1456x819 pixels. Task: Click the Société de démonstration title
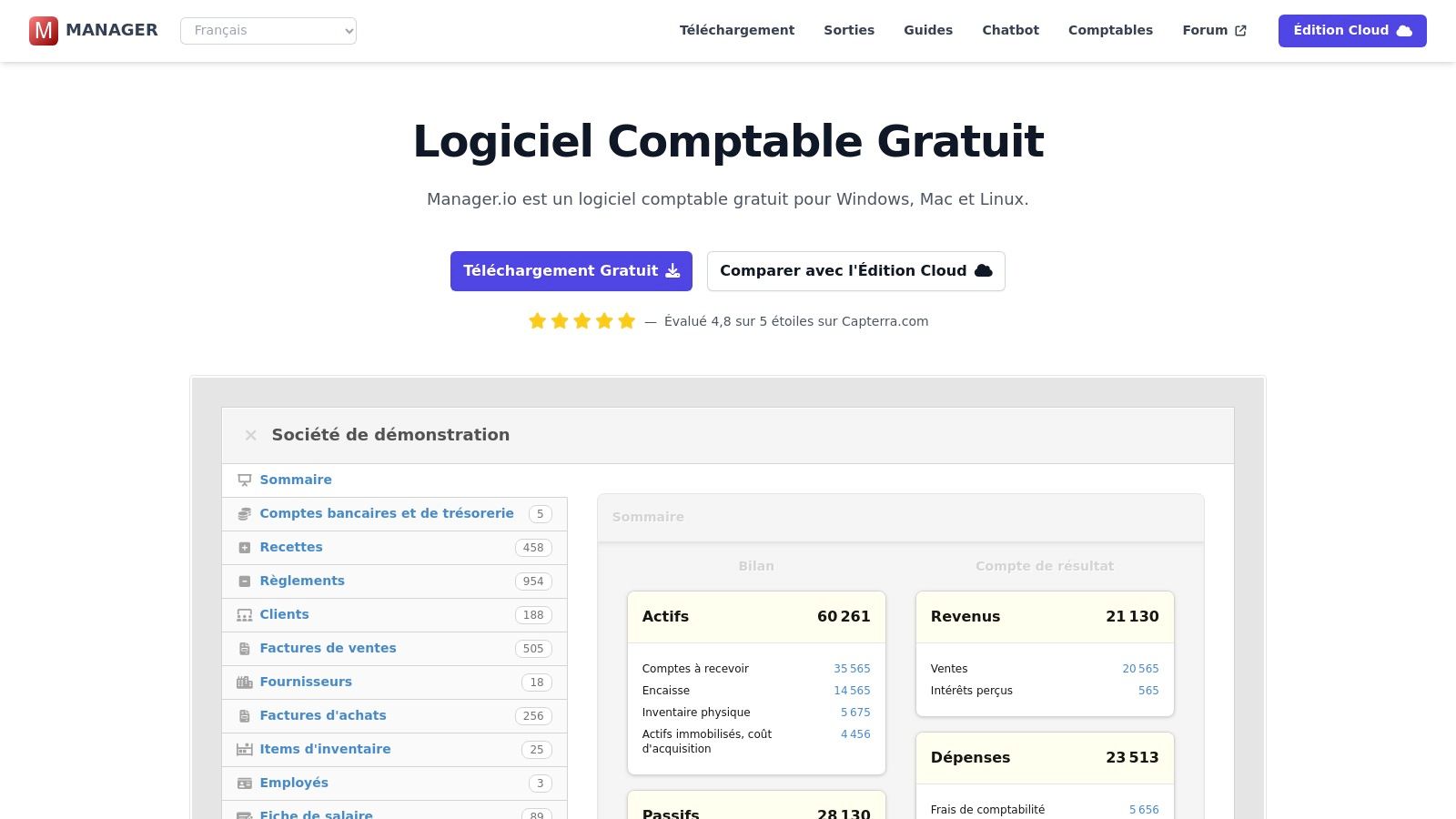390,435
